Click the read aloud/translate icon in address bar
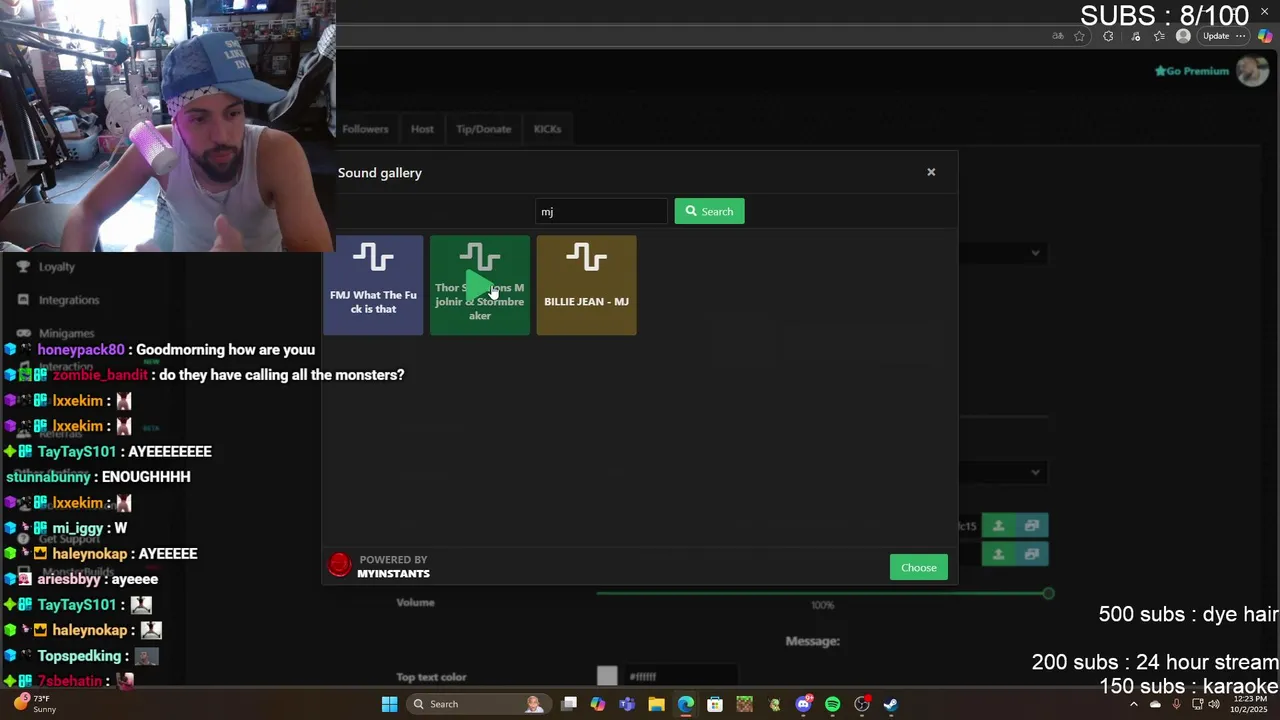Image resolution: width=1280 pixels, height=720 pixels. pyautogui.click(x=1058, y=36)
